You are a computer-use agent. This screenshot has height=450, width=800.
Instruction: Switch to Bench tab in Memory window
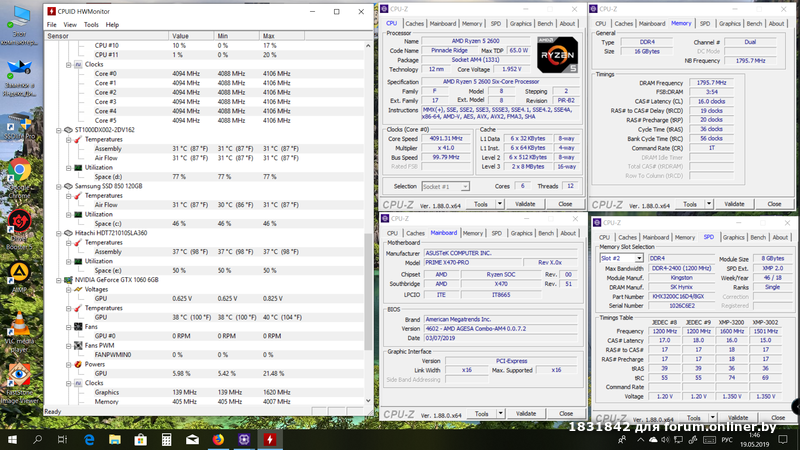(x=754, y=23)
